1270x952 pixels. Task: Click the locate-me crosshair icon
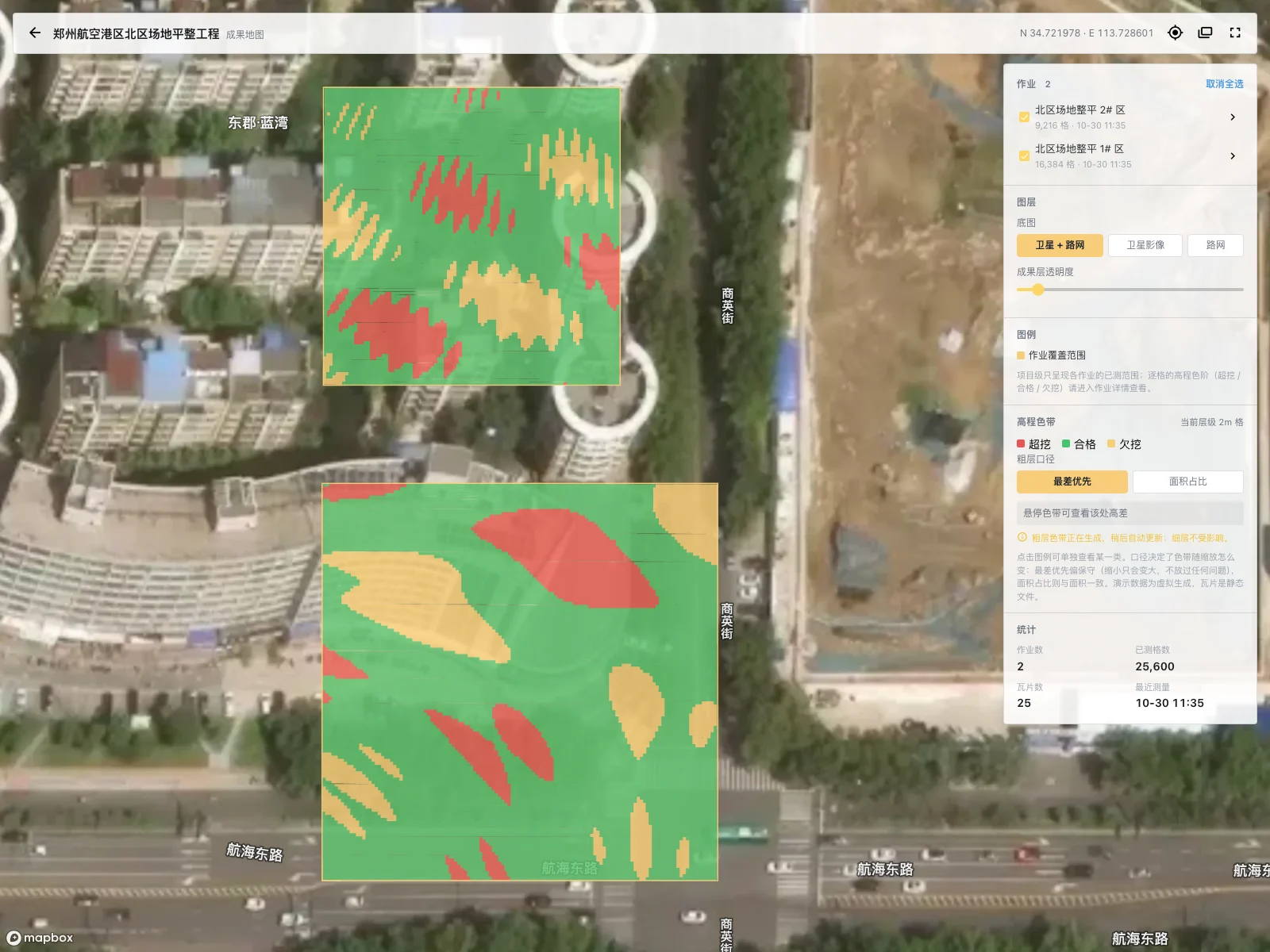coord(1176,33)
